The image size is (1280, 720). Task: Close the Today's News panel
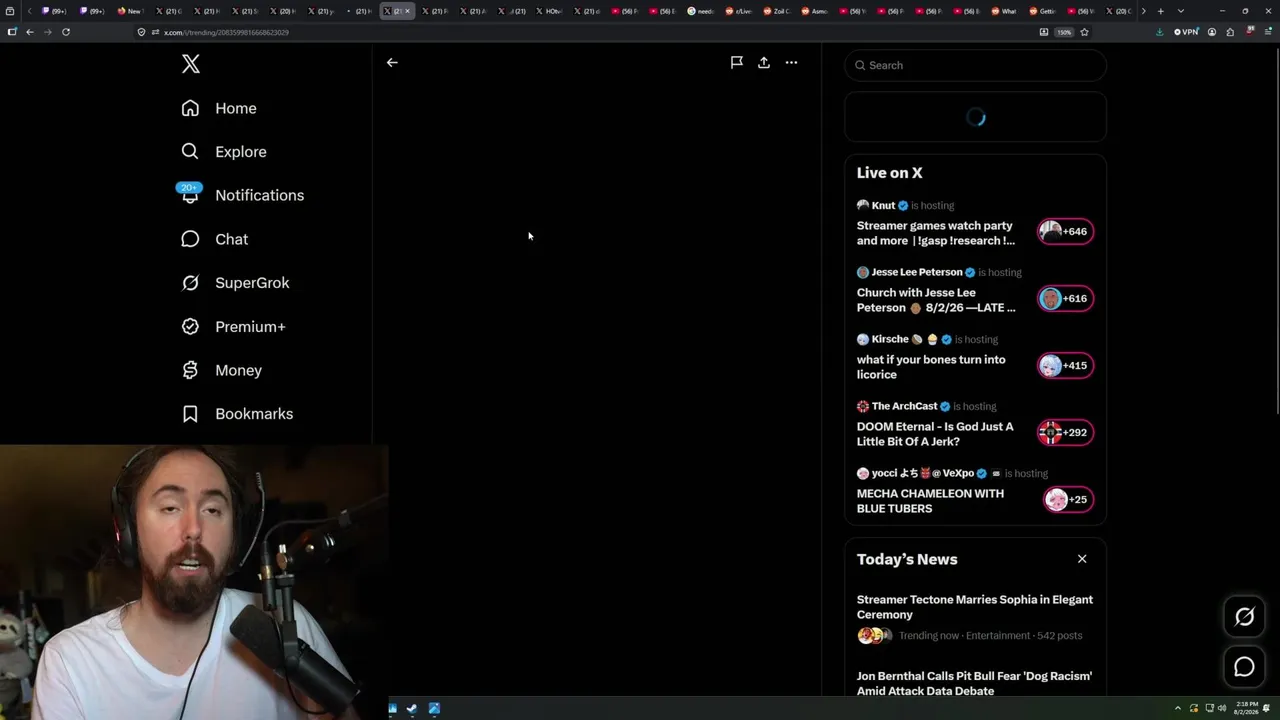(x=1082, y=559)
